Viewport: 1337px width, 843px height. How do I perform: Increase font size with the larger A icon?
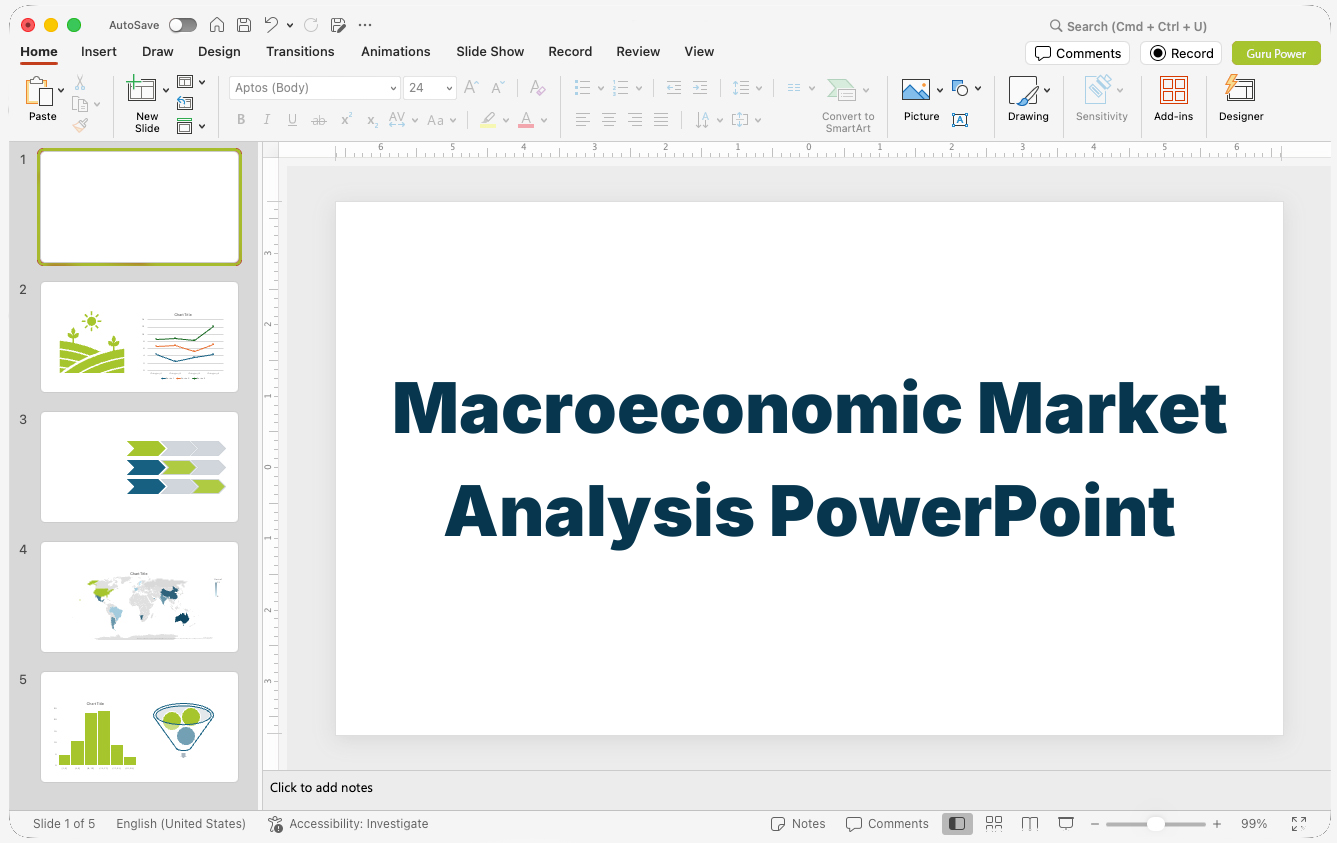click(472, 88)
